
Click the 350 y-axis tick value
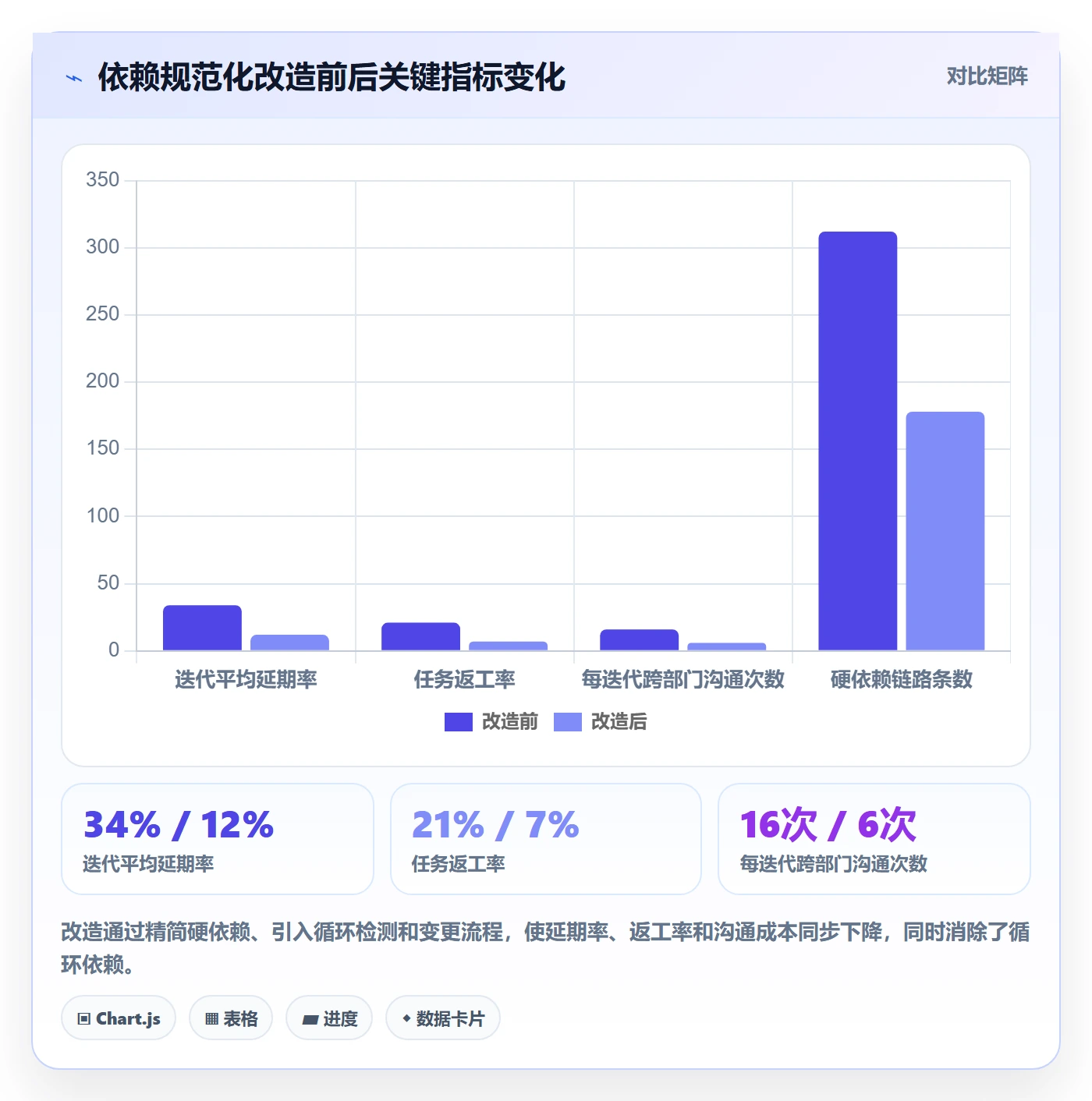(103, 180)
